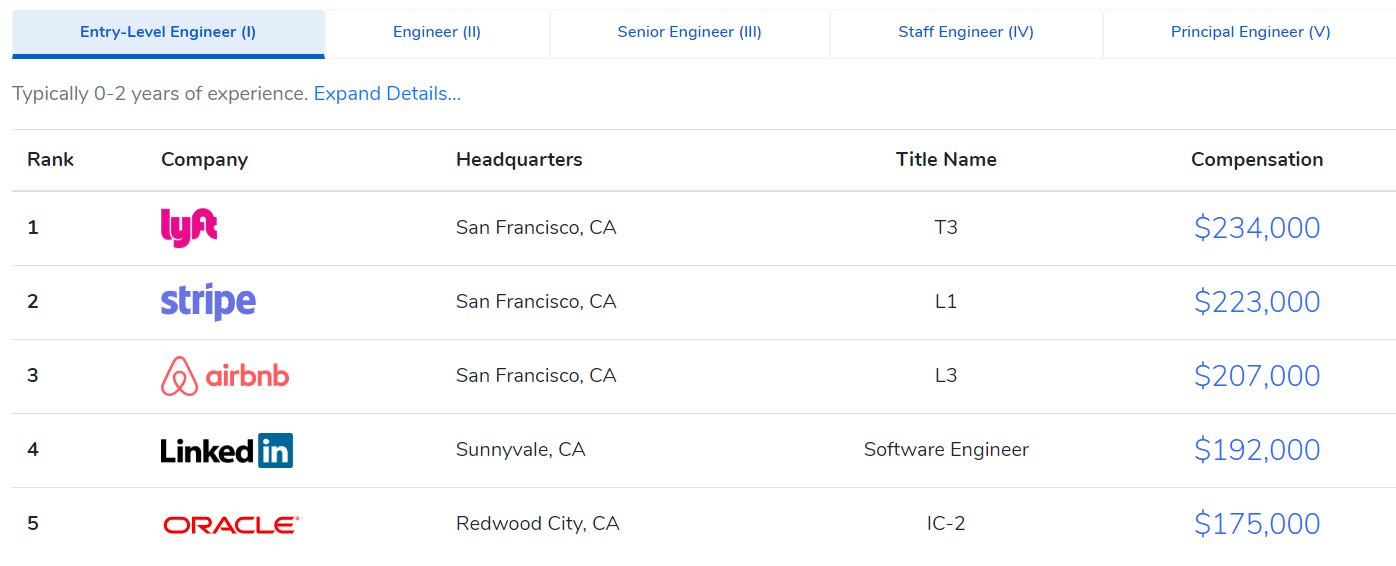
Task: Open LinkedIn's $192,000 compensation link
Action: [1257, 450]
